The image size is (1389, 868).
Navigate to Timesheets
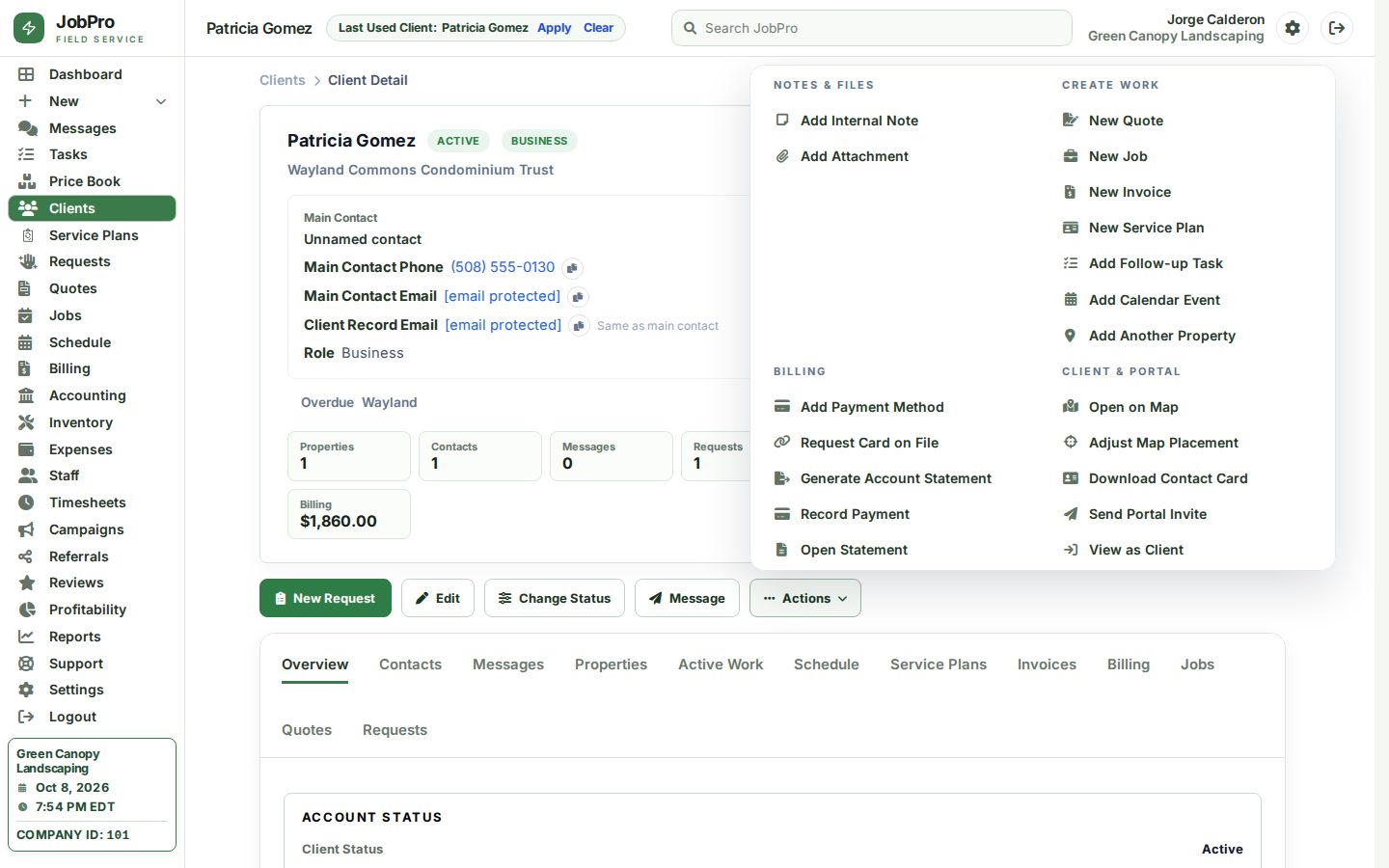coord(92,502)
